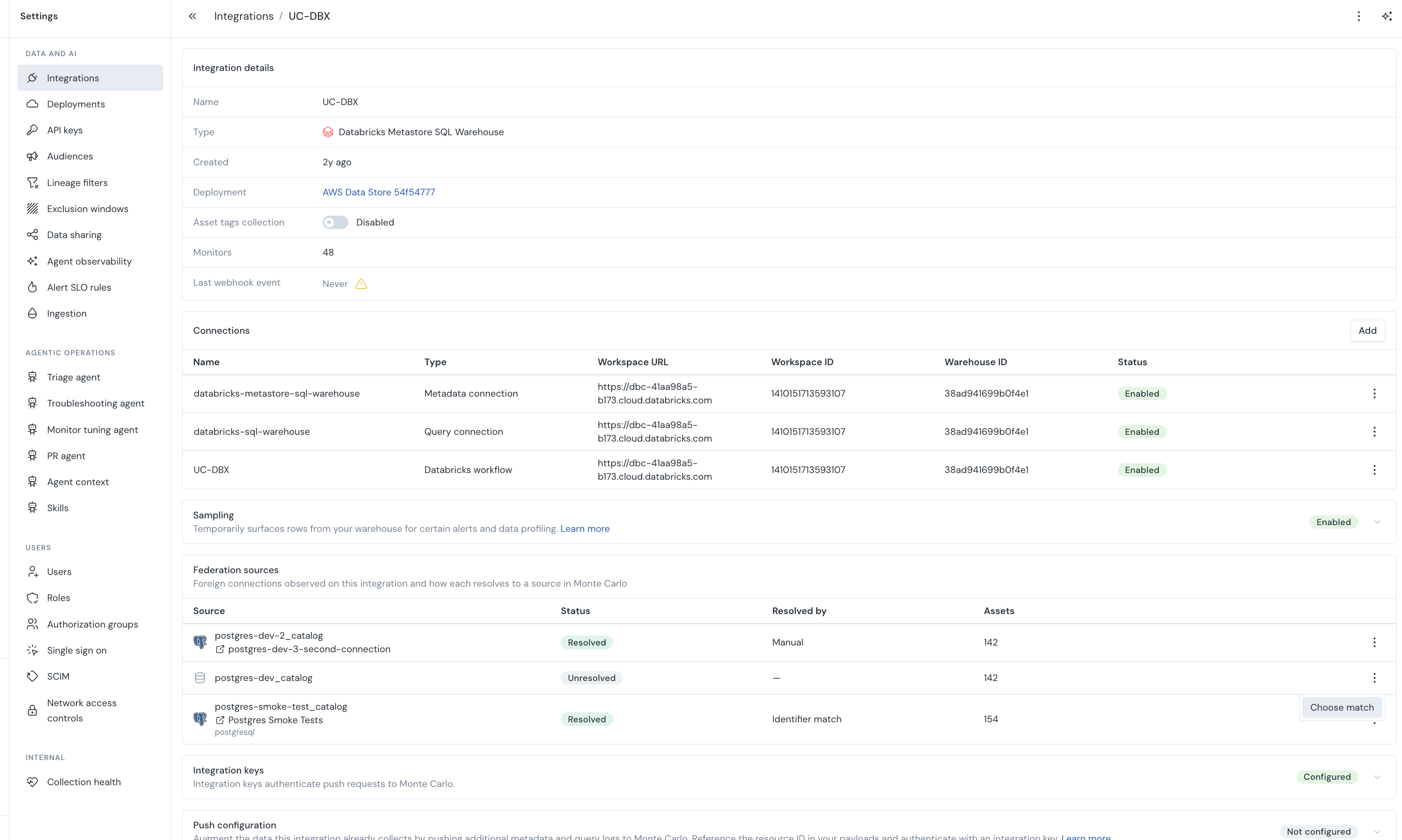Open API keys settings page
The image size is (1402, 840).
90,130
